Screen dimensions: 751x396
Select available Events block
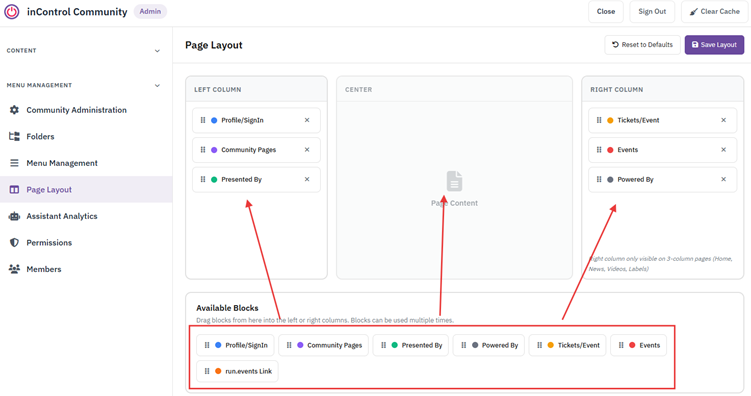(x=638, y=345)
